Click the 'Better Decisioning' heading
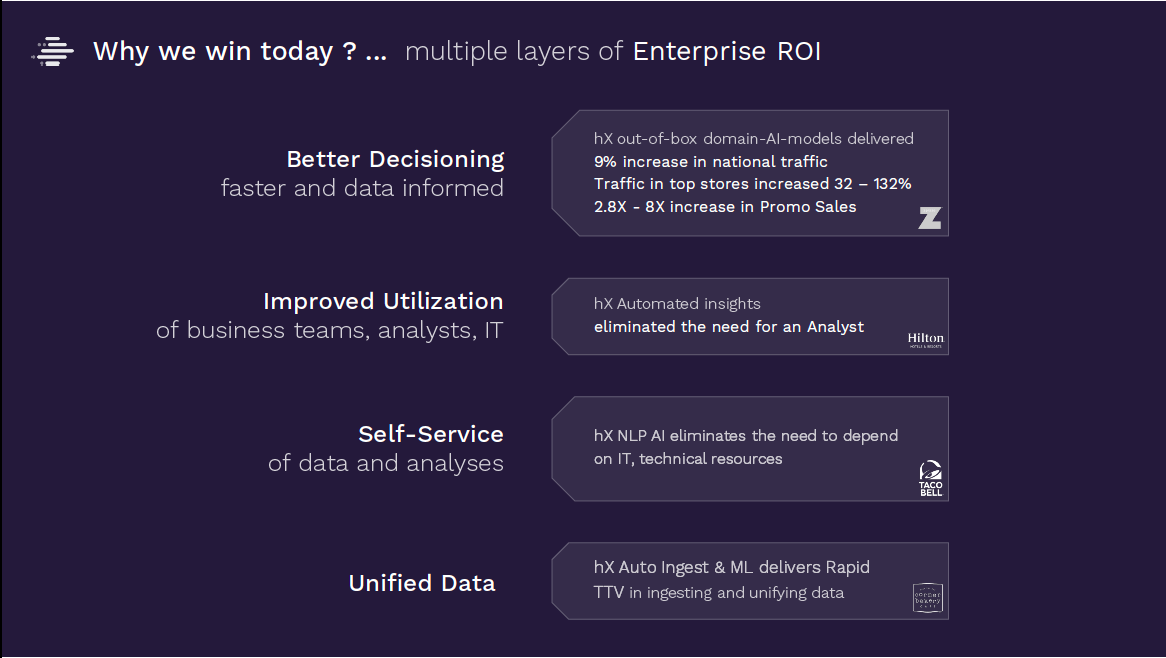The image size is (1166, 658). (x=395, y=159)
